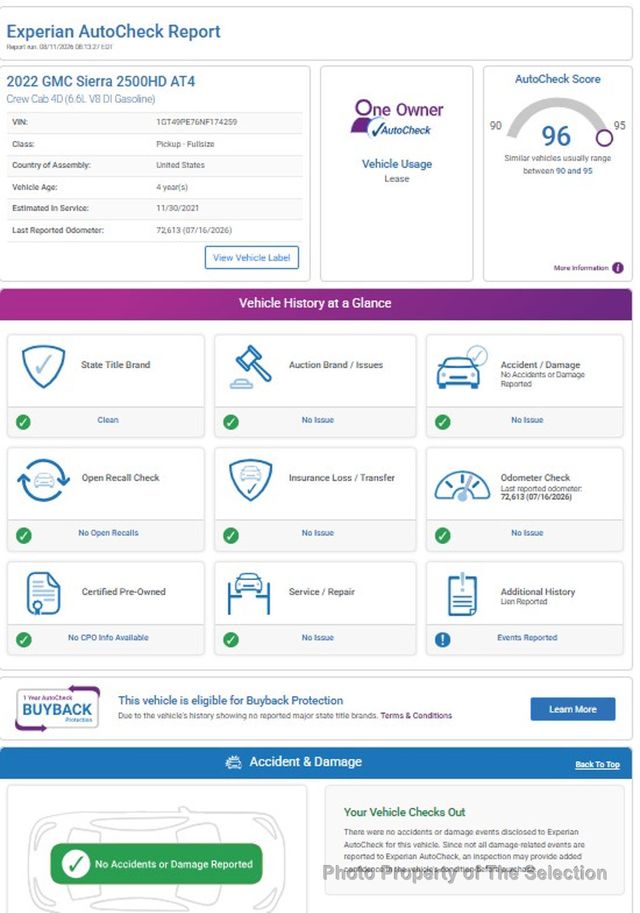Screen dimensions: 640x913
Task: Open No Issue link under Service / Repair
Action: (317, 638)
